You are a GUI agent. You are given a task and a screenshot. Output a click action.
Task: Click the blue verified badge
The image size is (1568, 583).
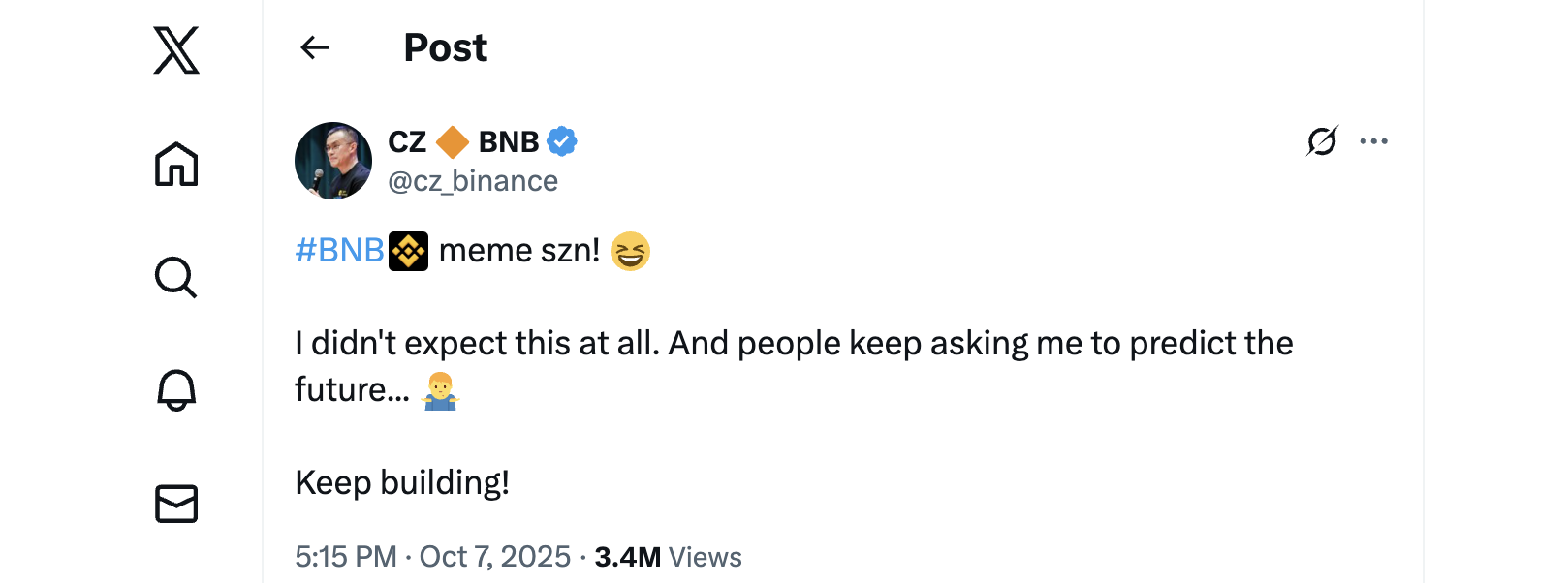[x=562, y=141]
